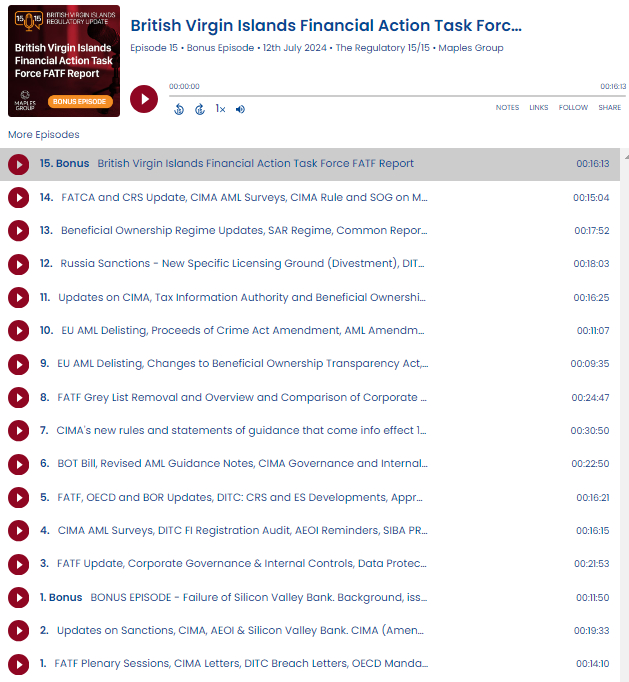This screenshot has height=682, width=629.
Task: Play the main episode with large play button
Action: click(144, 99)
